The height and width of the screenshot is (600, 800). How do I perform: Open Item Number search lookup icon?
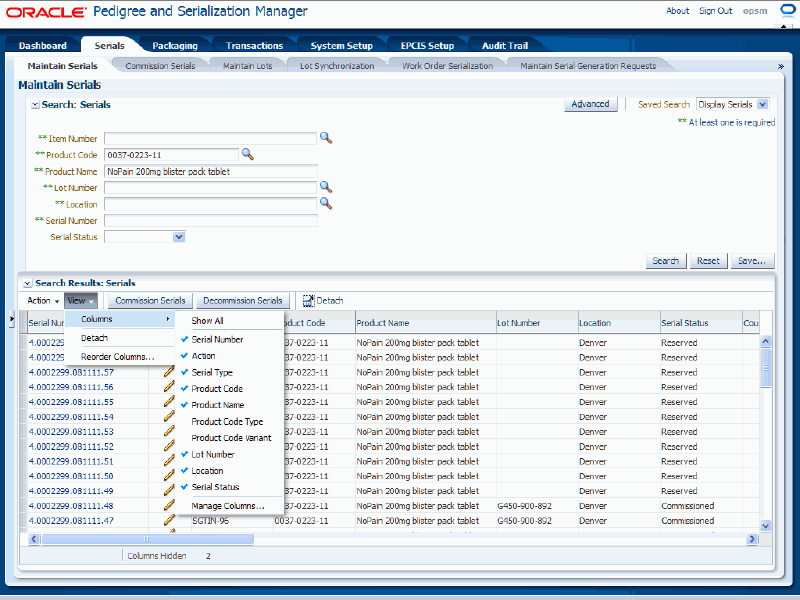[x=326, y=138]
